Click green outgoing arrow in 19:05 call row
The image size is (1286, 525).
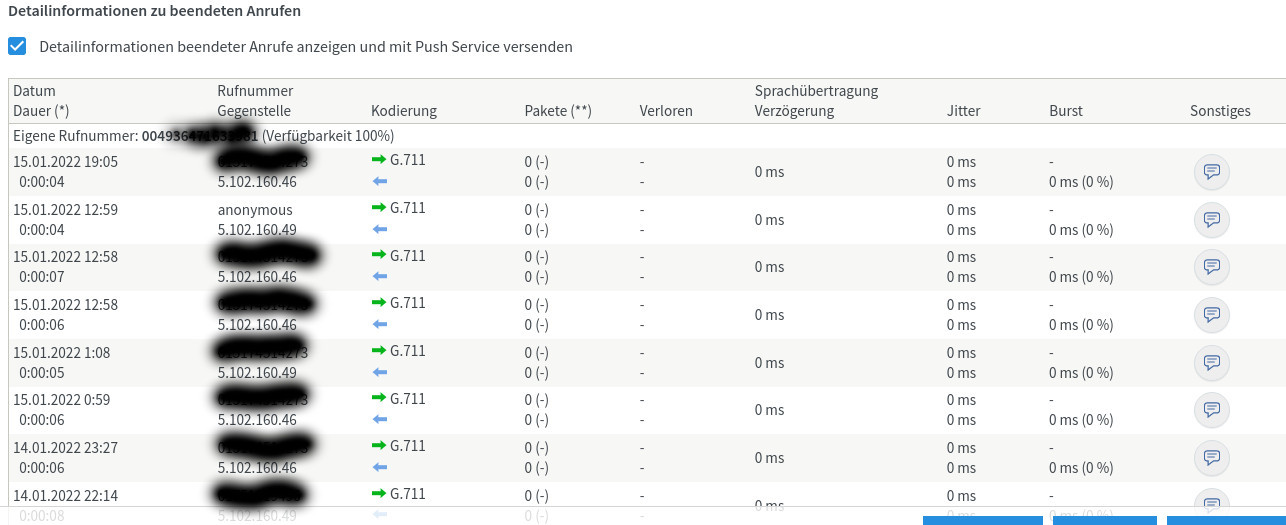pos(378,160)
